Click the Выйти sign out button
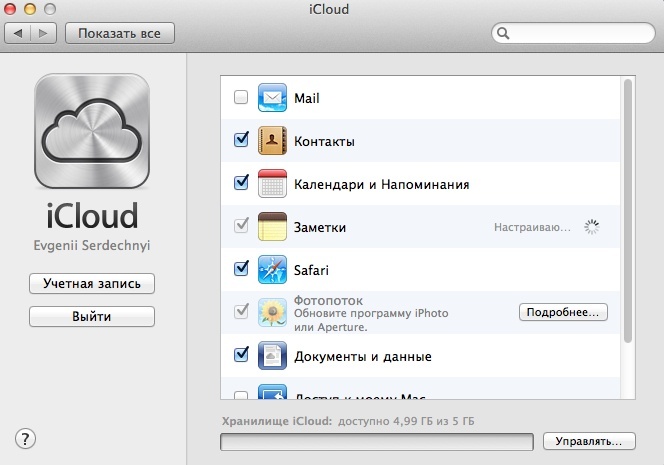This screenshot has height=465, width=664. pos(92,316)
